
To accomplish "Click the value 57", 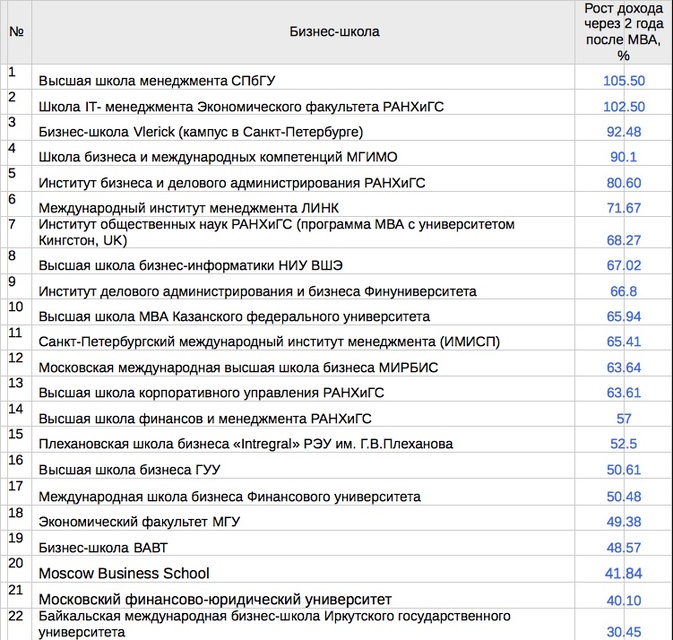I will point(624,419).
